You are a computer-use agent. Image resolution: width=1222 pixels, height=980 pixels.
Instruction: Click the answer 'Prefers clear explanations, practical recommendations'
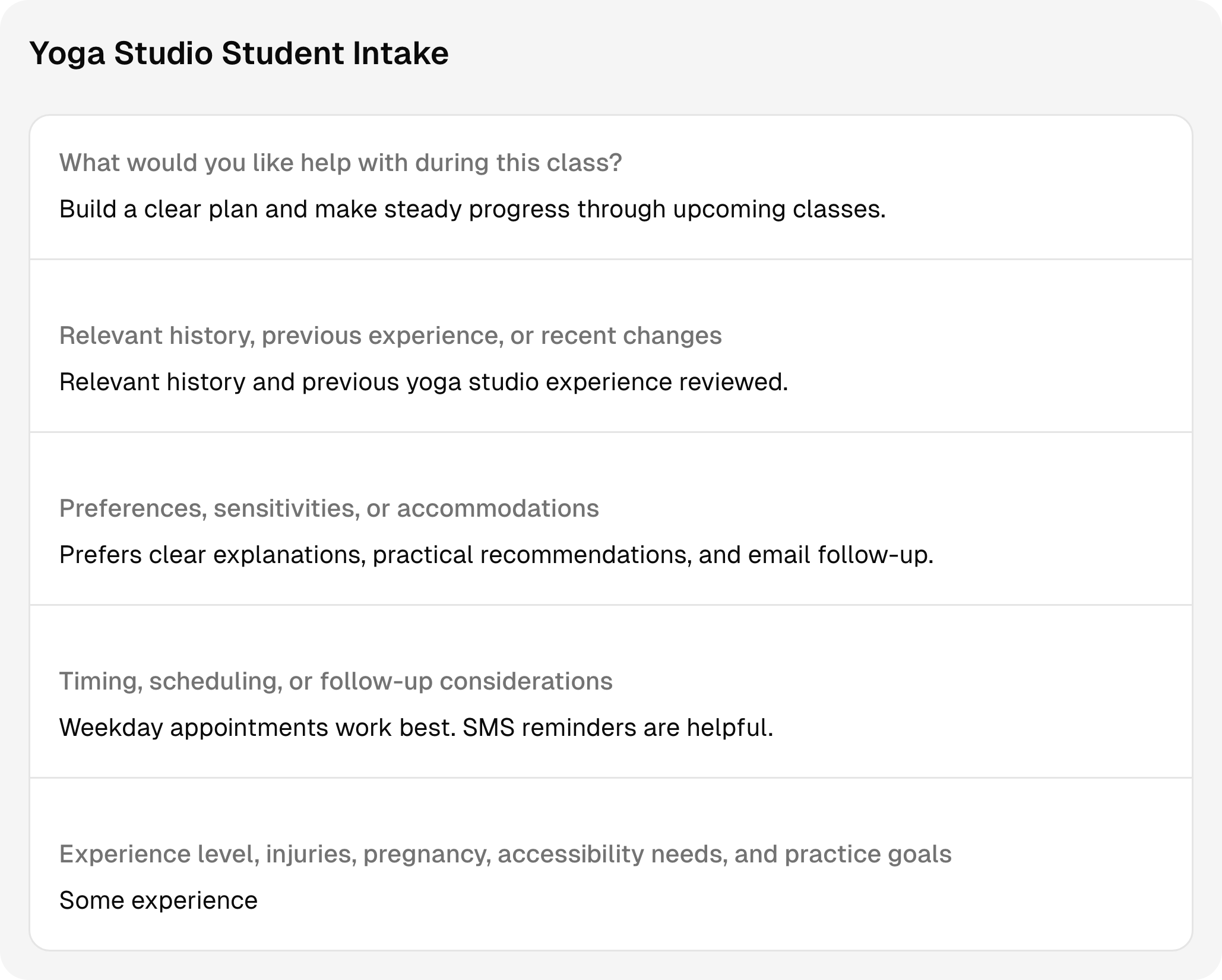click(496, 555)
